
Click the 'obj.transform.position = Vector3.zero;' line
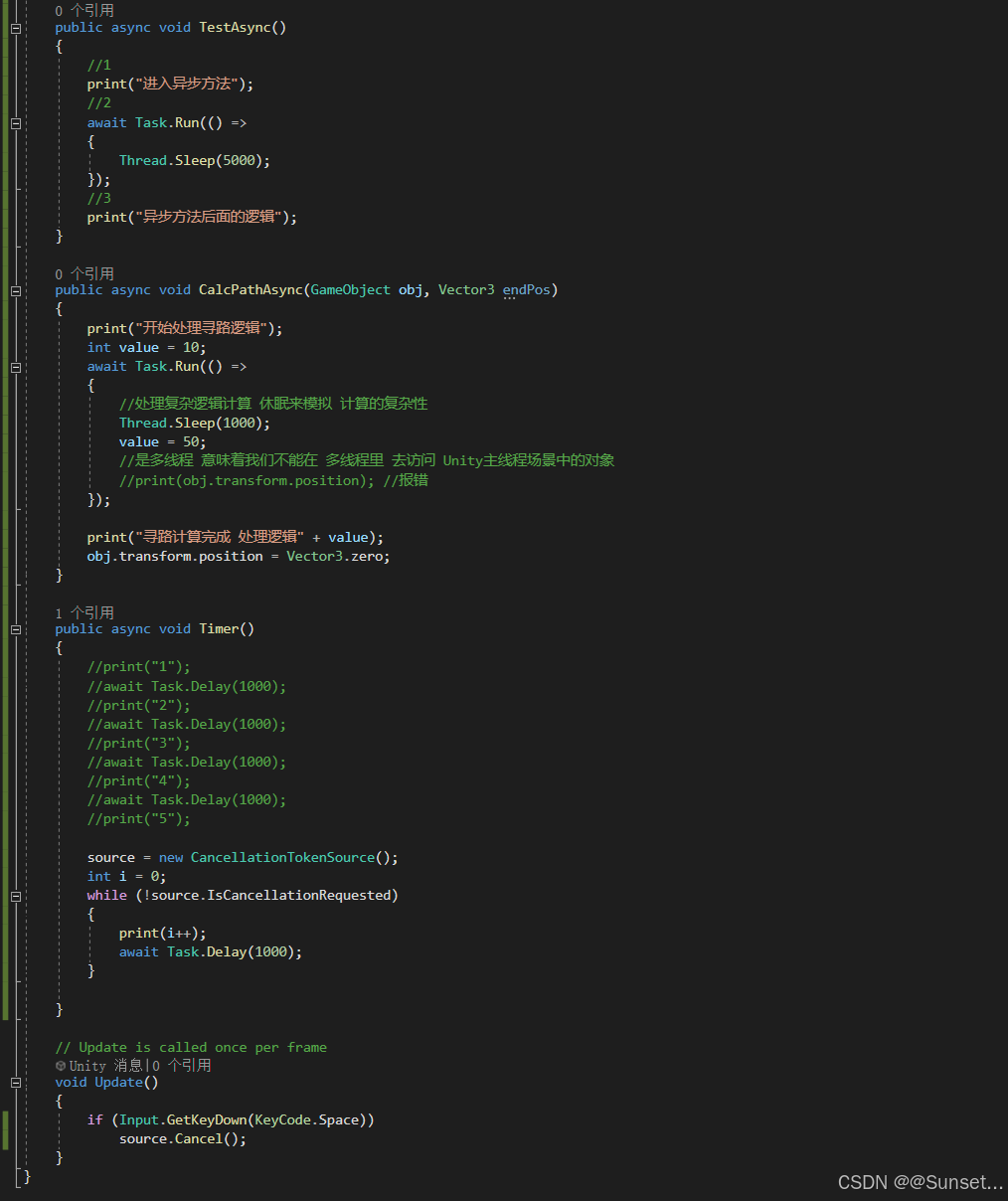click(x=239, y=557)
